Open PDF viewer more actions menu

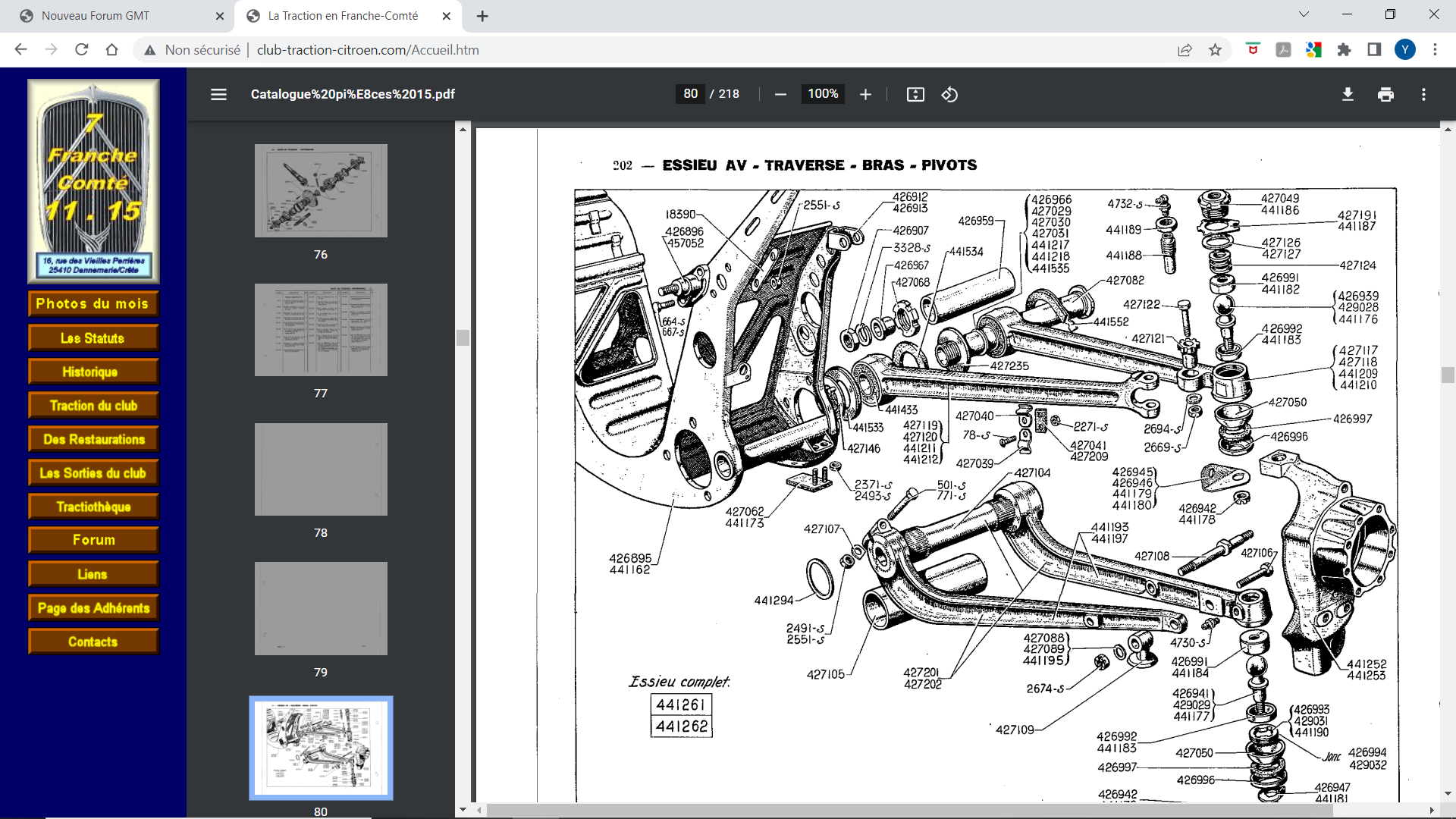(1423, 94)
